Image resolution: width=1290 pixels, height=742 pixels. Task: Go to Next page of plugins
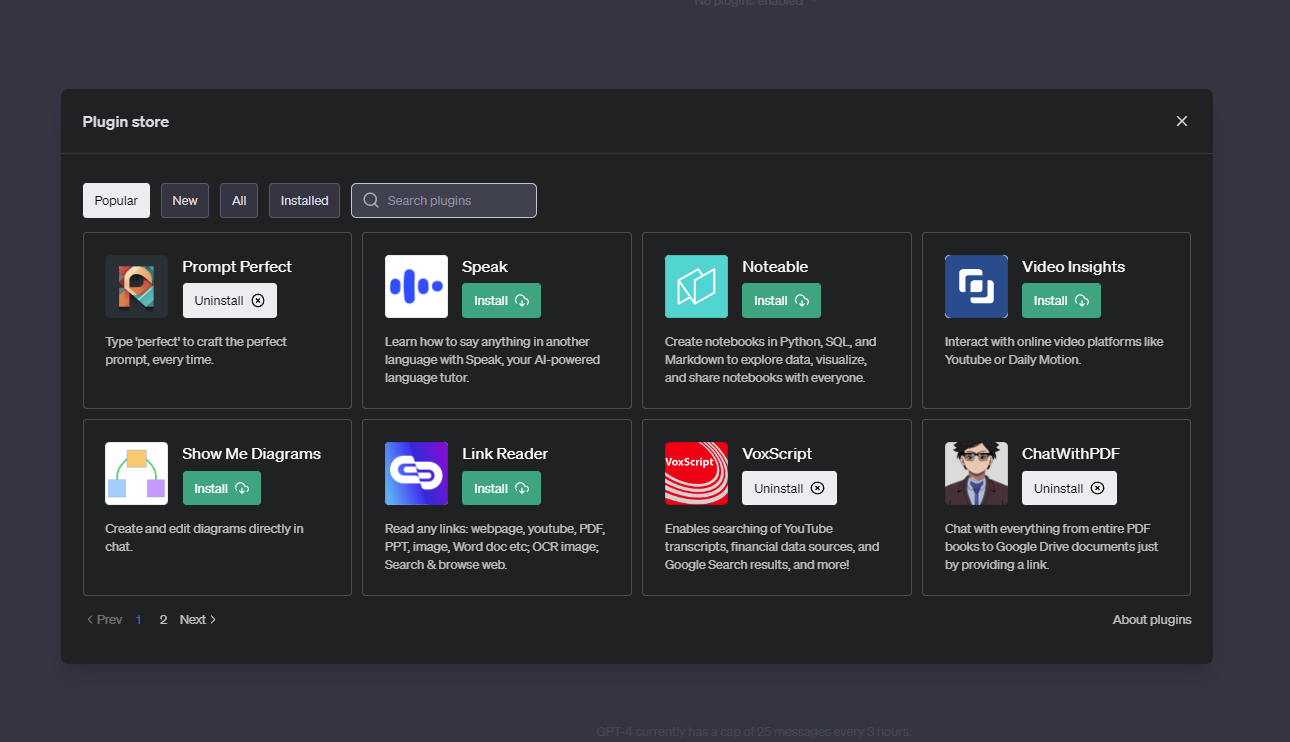[198, 620]
